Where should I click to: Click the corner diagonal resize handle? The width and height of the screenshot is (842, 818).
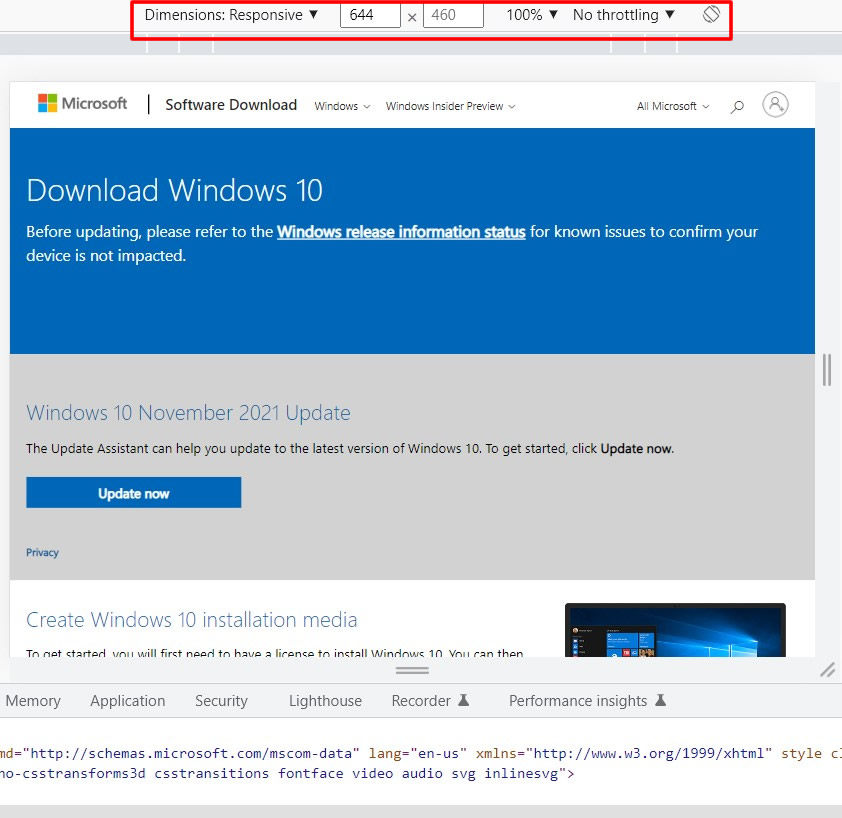tap(828, 670)
